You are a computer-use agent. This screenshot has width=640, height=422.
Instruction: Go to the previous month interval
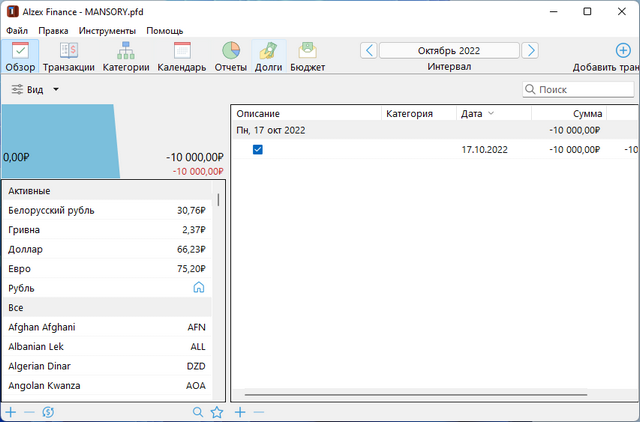tap(369, 50)
